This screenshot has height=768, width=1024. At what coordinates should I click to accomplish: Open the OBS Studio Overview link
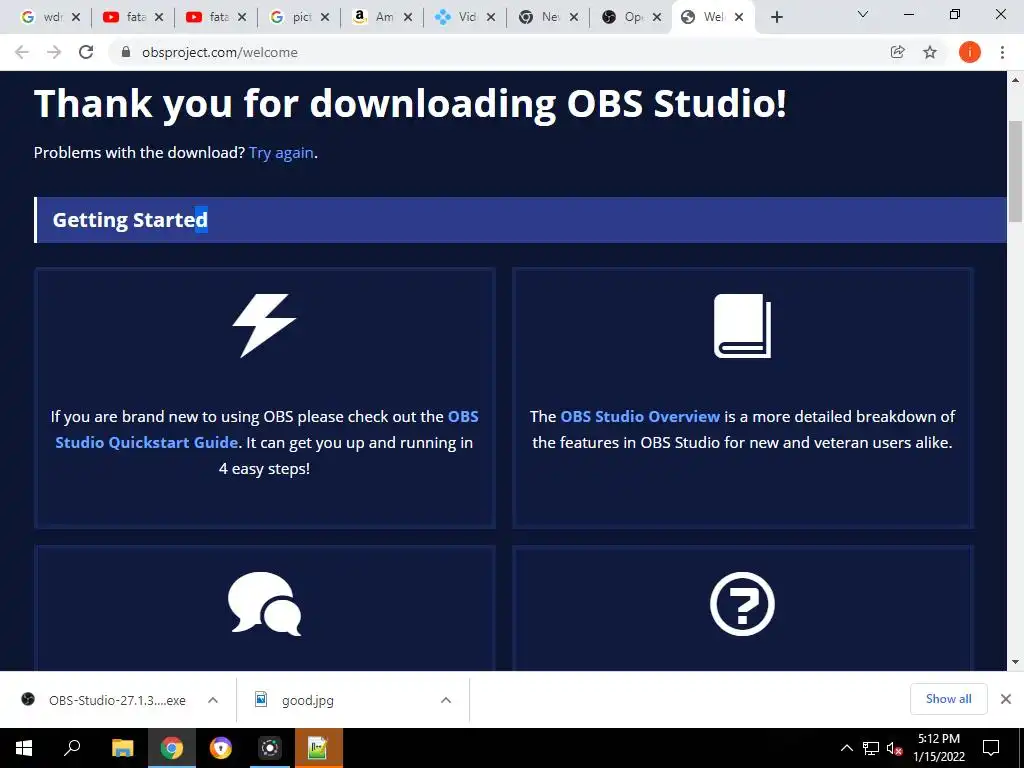(x=640, y=417)
